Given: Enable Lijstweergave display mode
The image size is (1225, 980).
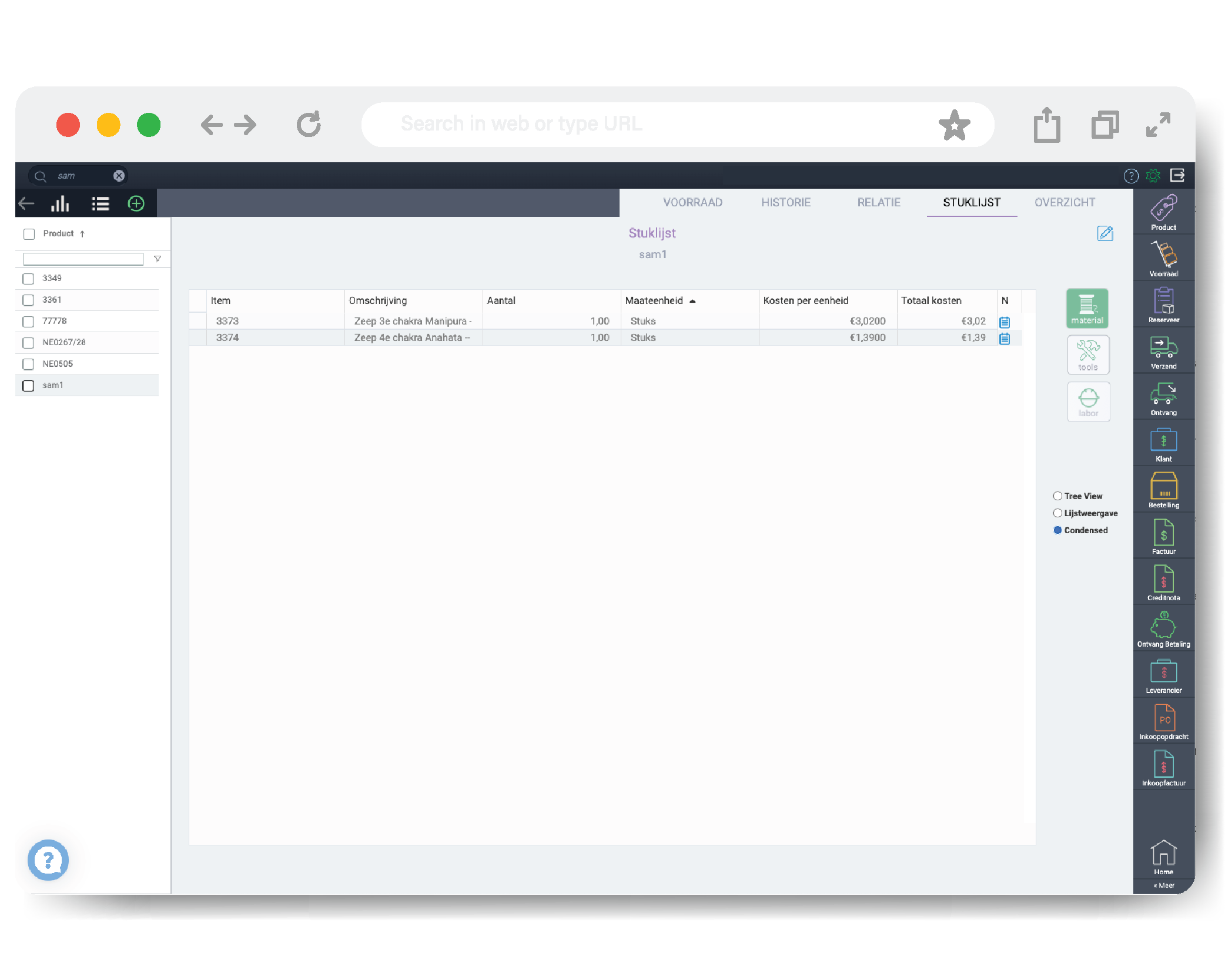Looking at the screenshot, I should 1057,513.
